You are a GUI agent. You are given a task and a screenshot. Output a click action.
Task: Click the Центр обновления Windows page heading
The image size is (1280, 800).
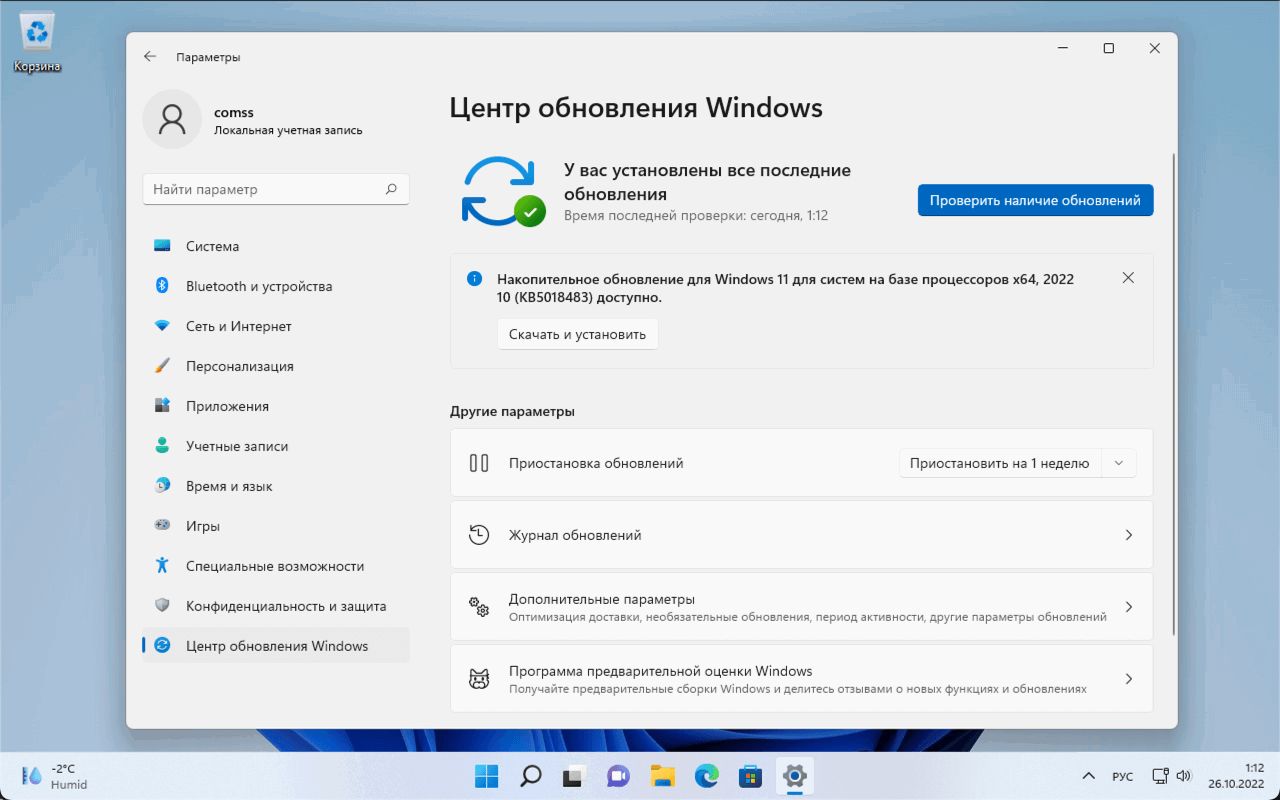pos(636,108)
